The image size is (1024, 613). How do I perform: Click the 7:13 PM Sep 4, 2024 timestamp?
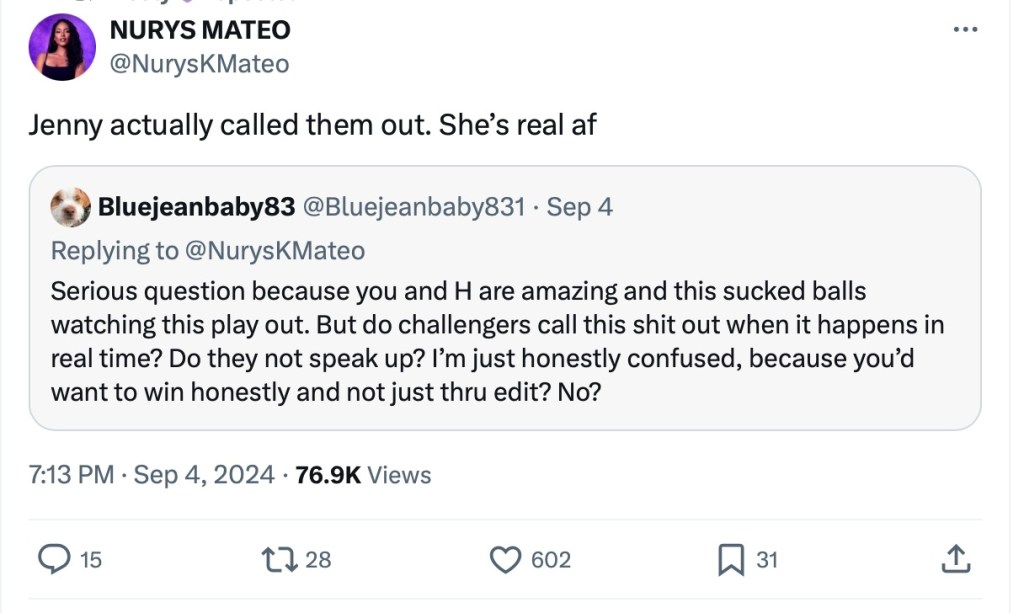151,475
